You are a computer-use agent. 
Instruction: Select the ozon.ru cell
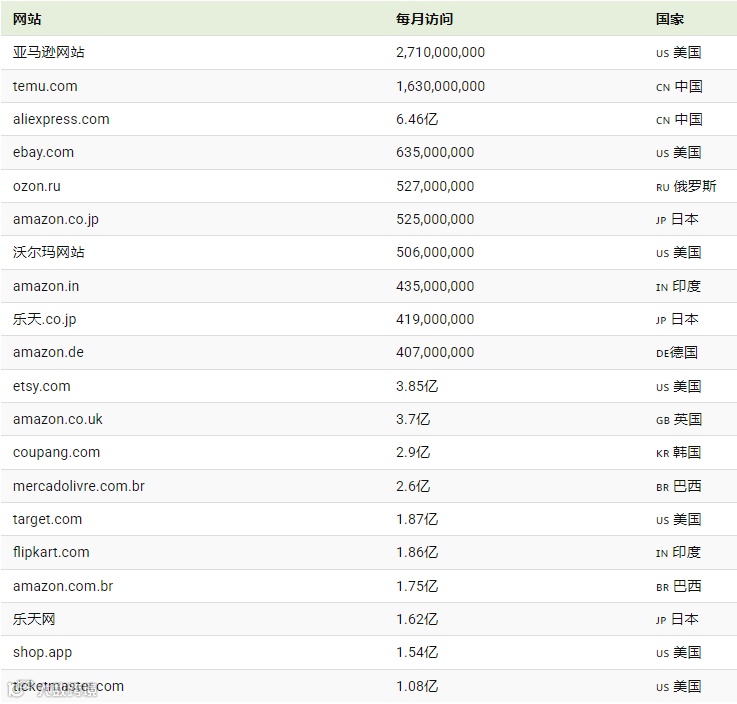click(x=37, y=186)
